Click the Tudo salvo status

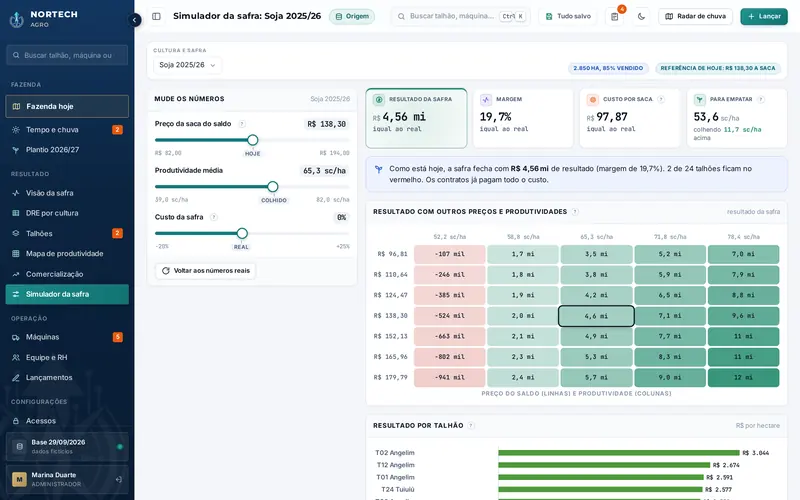[x=568, y=16]
